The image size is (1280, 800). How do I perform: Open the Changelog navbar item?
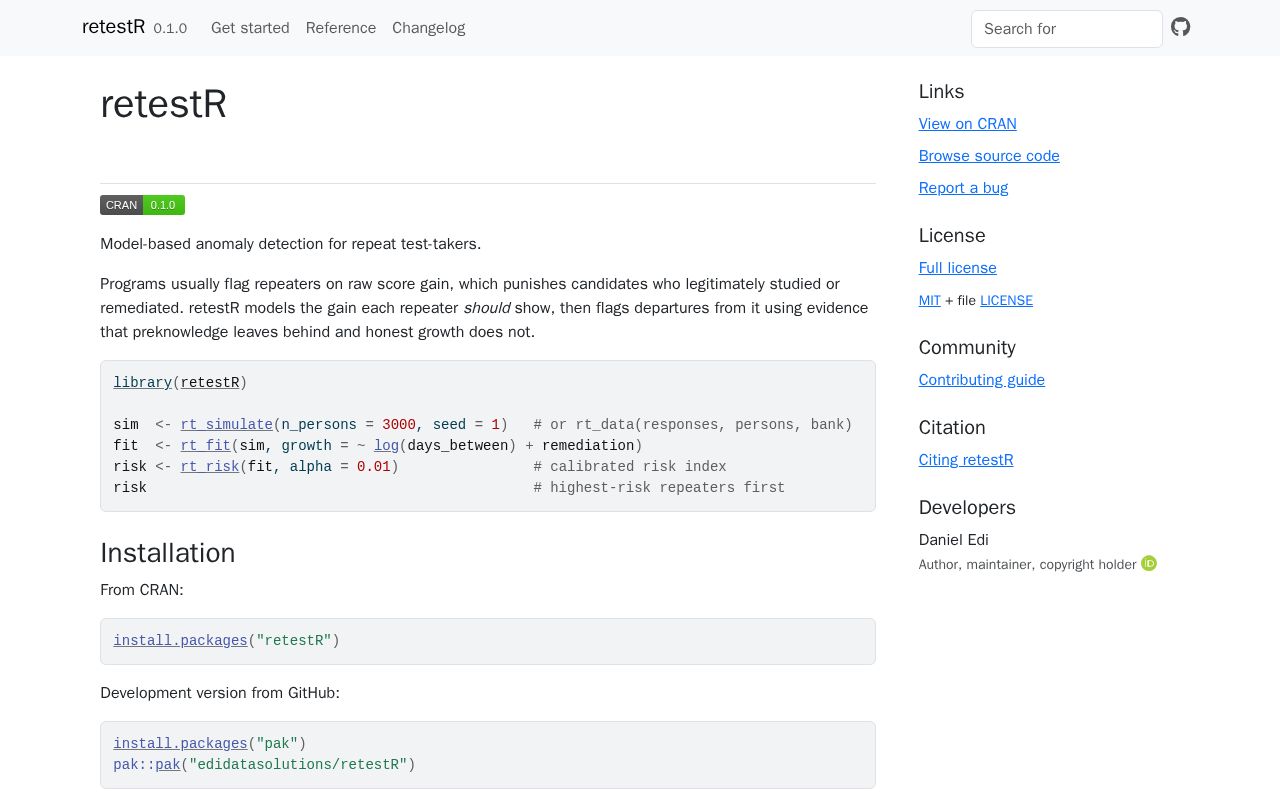(x=429, y=28)
